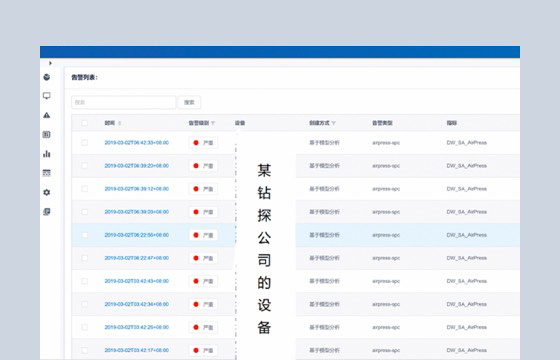The image size is (560, 360).
Task: Tick the select-all checkbox in table header
Action: [x=84, y=123]
